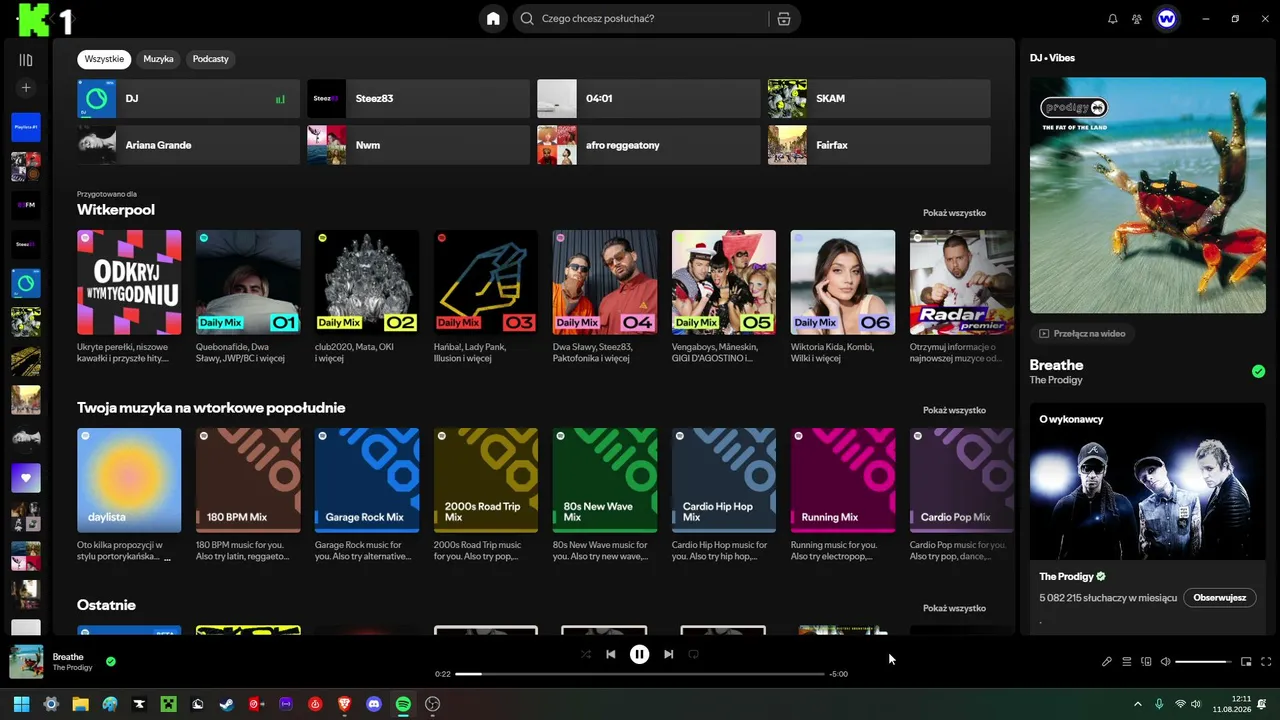Toggle repeat mode
Screen dimensions: 1280x720
[693, 654]
